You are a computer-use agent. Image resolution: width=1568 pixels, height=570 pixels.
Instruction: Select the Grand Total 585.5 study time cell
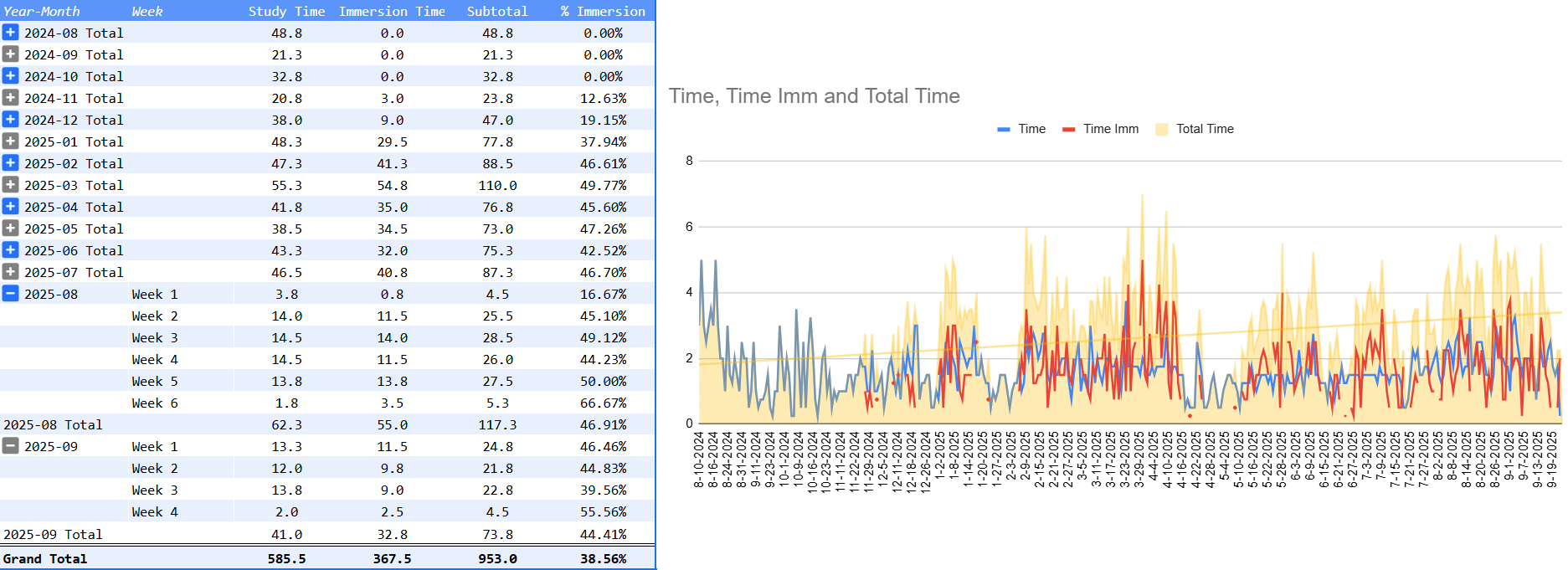(286, 558)
